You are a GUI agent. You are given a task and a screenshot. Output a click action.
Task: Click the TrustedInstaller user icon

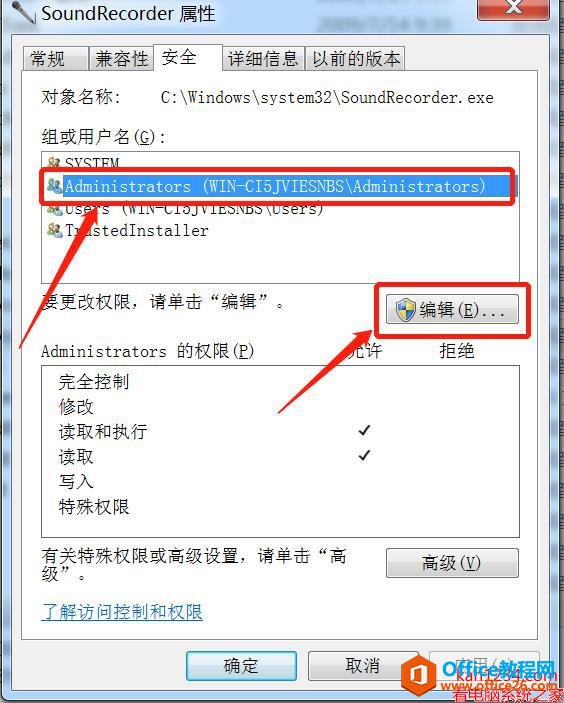[x=55, y=230]
